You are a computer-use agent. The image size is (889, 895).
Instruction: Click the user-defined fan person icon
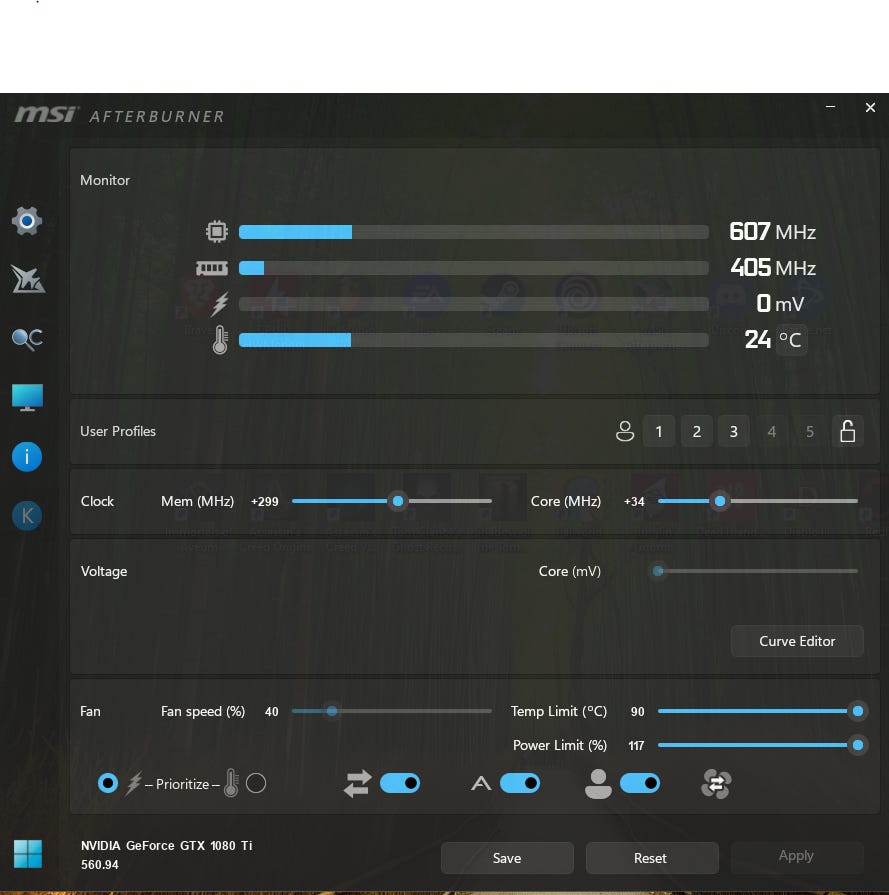tap(598, 784)
